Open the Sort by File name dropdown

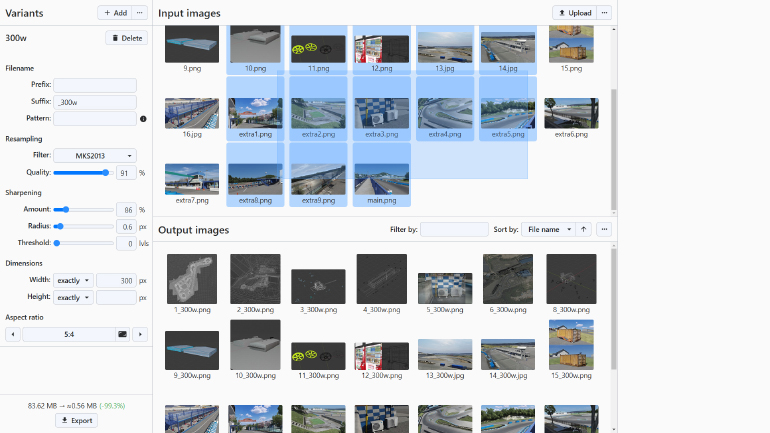548,229
